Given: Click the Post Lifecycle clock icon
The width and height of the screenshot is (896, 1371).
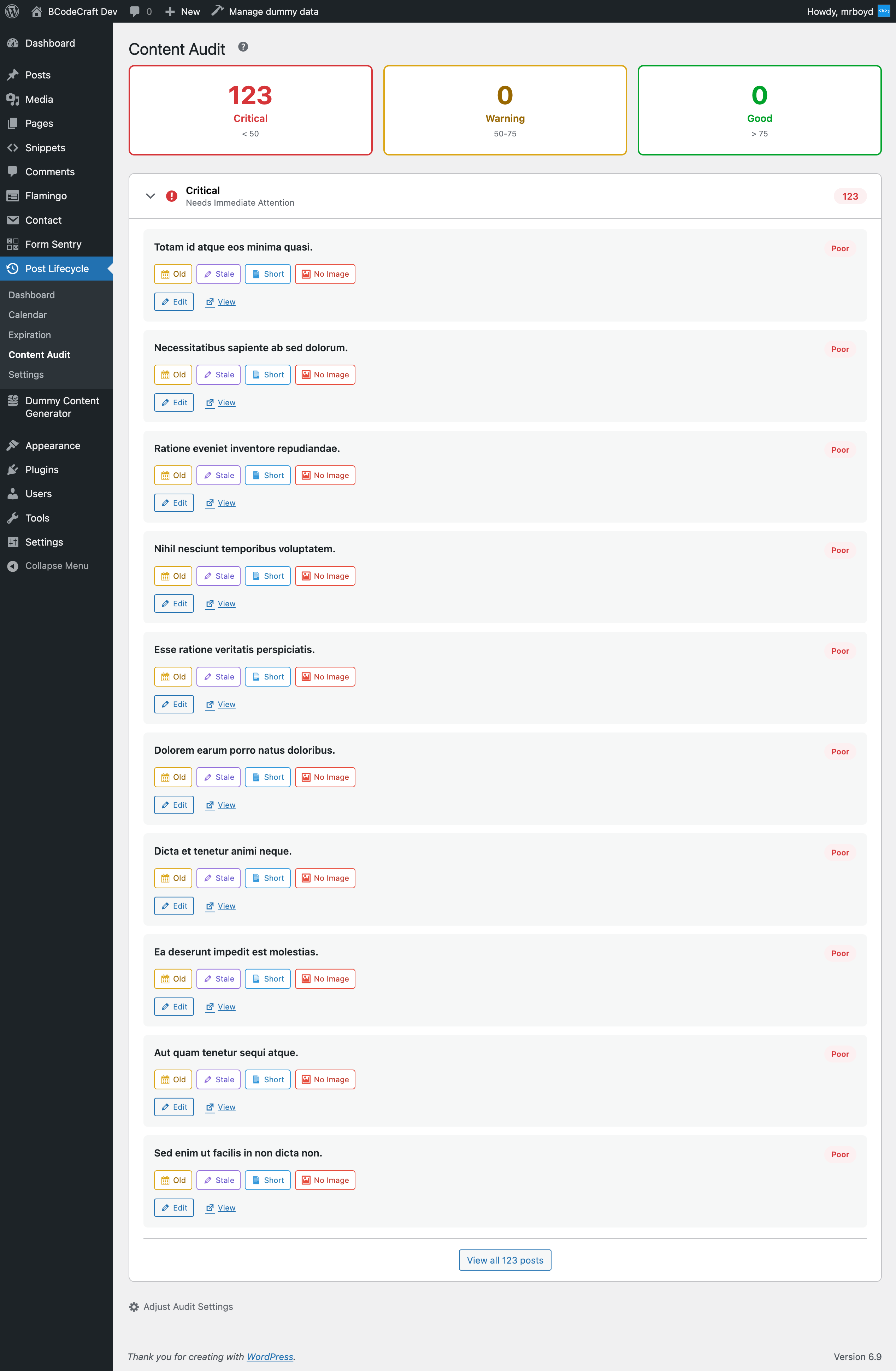Looking at the screenshot, I should (13, 268).
